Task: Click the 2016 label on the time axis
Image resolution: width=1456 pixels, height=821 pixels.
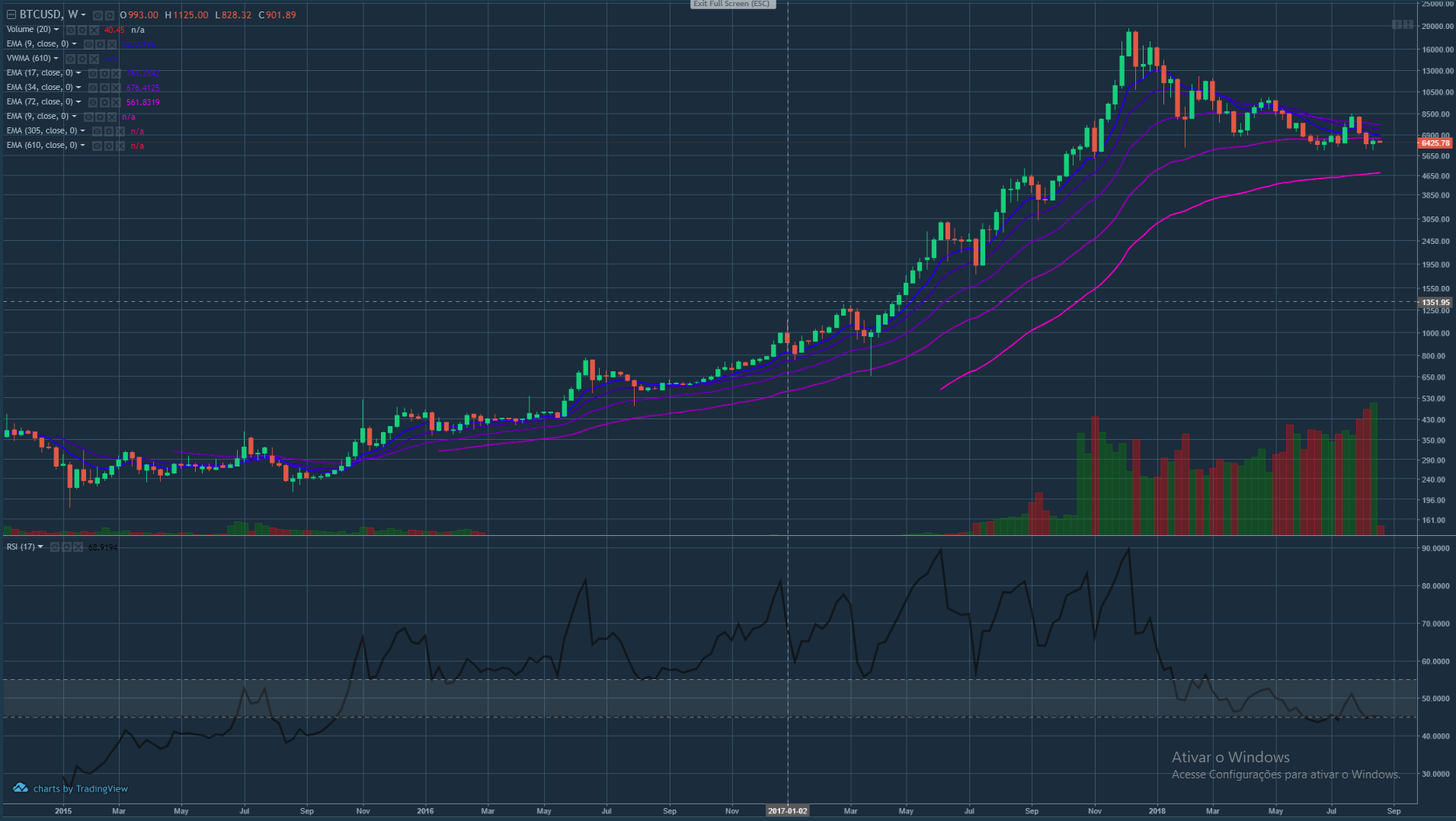Action: 425,811
